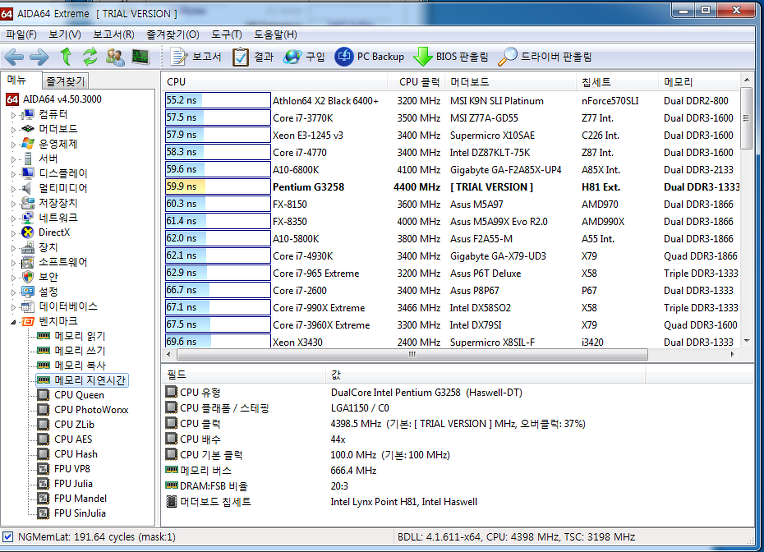Open the 파일(F) menu

pos(21,35)
